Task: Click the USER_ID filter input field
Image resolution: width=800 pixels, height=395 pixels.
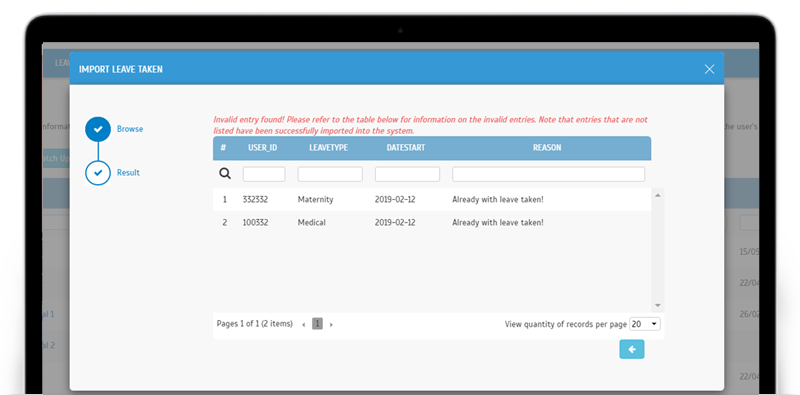Action: (264, 174)
